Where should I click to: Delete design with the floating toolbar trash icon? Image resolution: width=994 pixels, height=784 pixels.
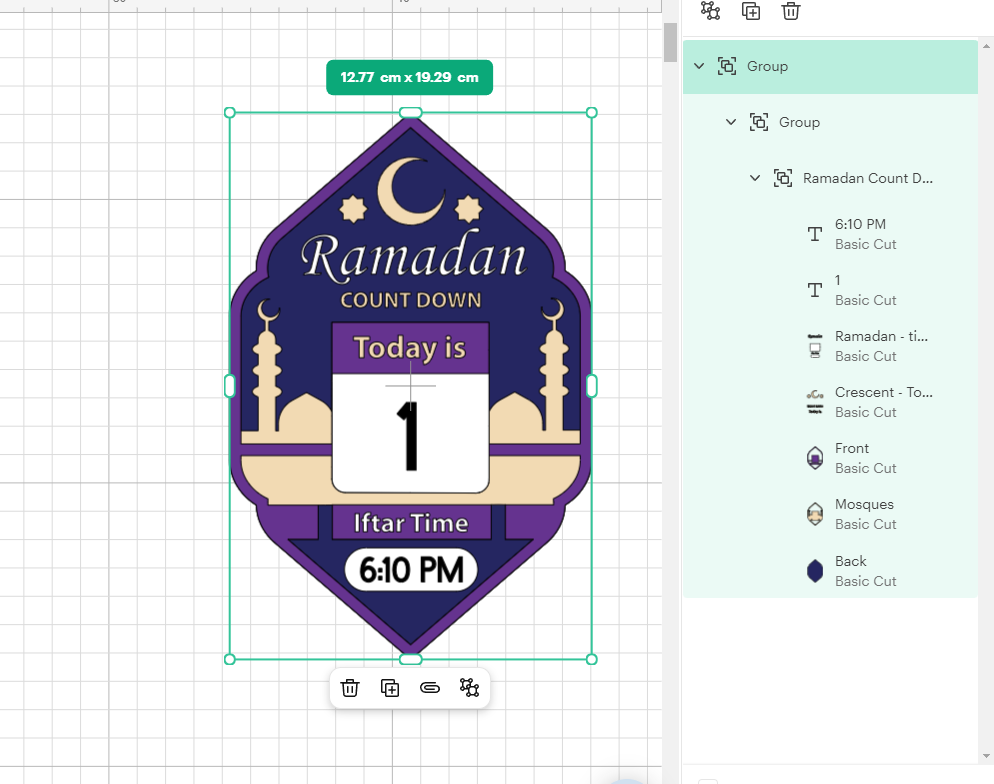pyautogui.click(x=350, y=688)
